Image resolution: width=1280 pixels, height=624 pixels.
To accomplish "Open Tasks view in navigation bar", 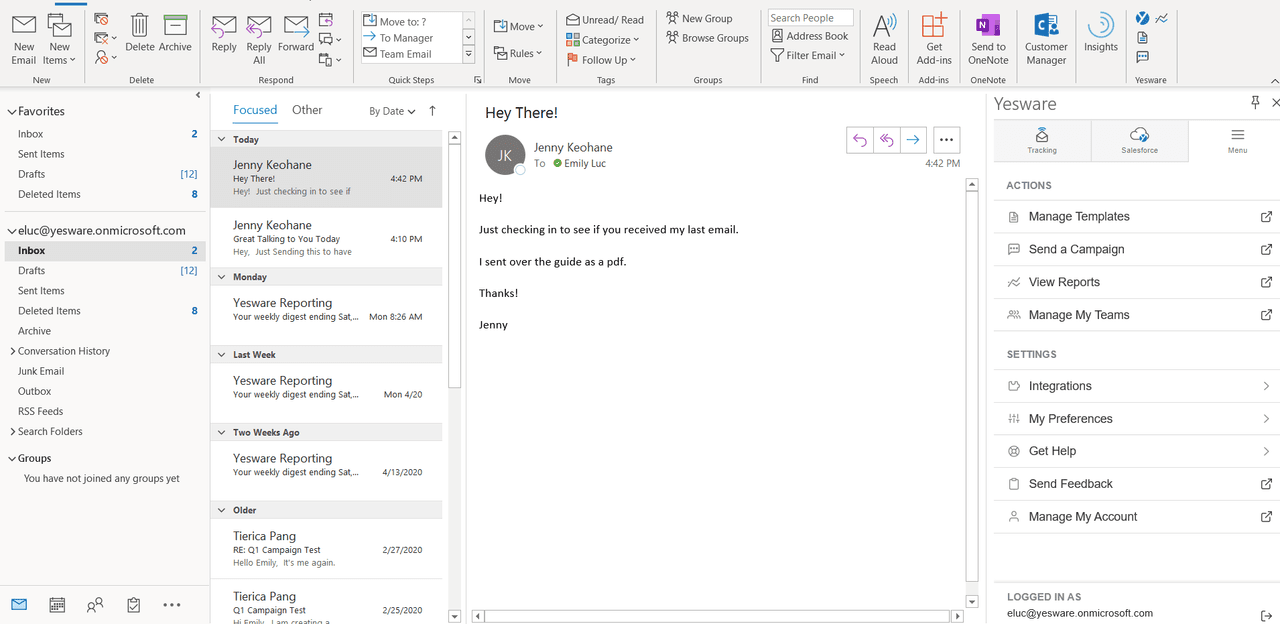I will coord(133,605).
